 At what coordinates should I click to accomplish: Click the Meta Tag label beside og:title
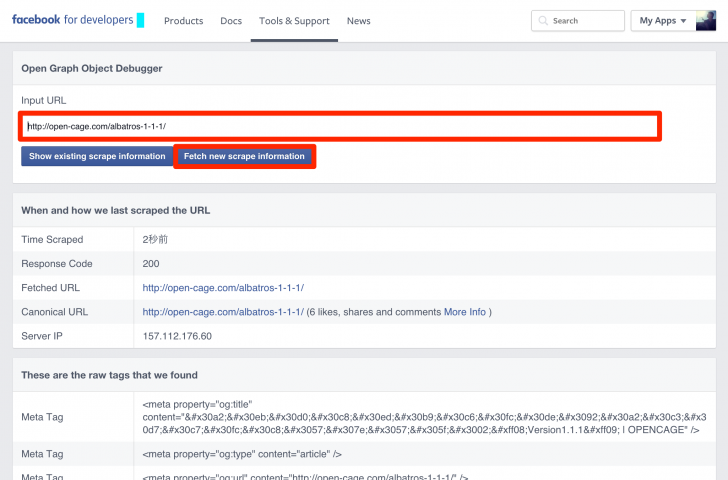click(42, 417)
